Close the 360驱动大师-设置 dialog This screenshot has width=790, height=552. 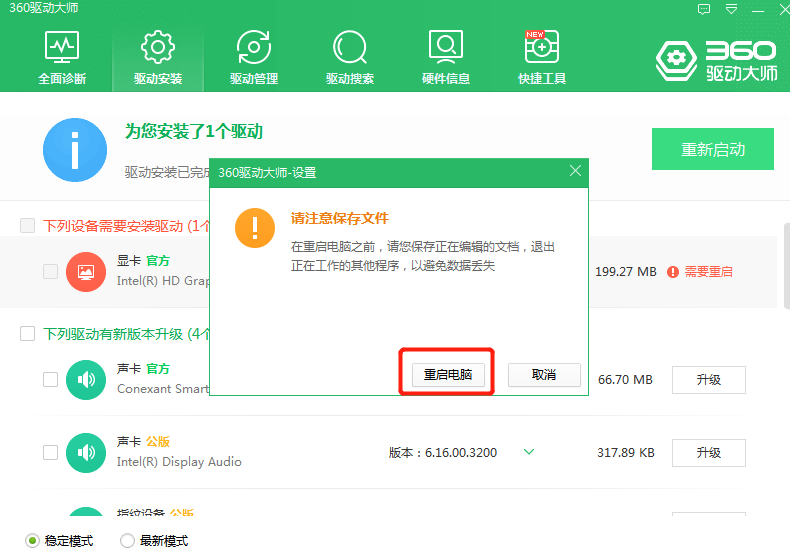click(575, 171)
